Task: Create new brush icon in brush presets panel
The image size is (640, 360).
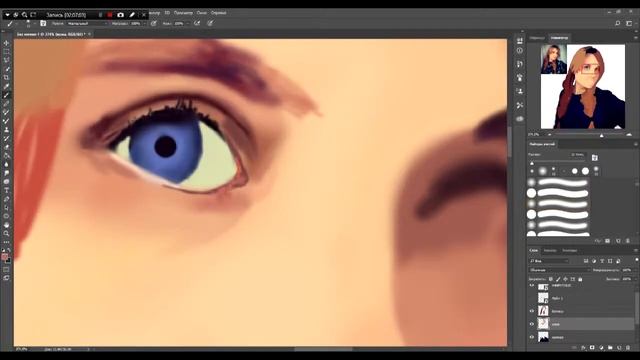Action: [x=618, y=241]
